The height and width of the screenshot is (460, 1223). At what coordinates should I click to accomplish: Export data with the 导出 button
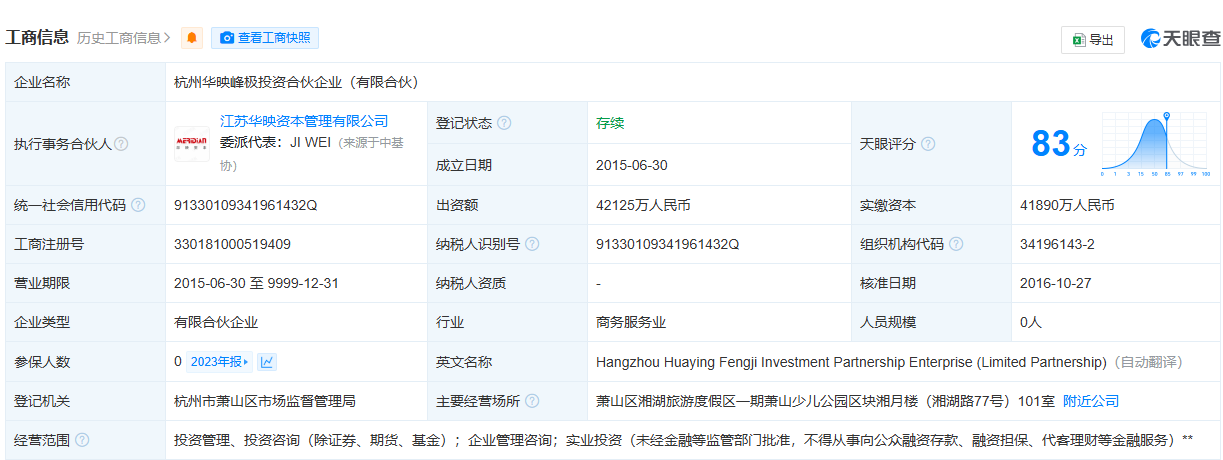tap(1092, 40)
